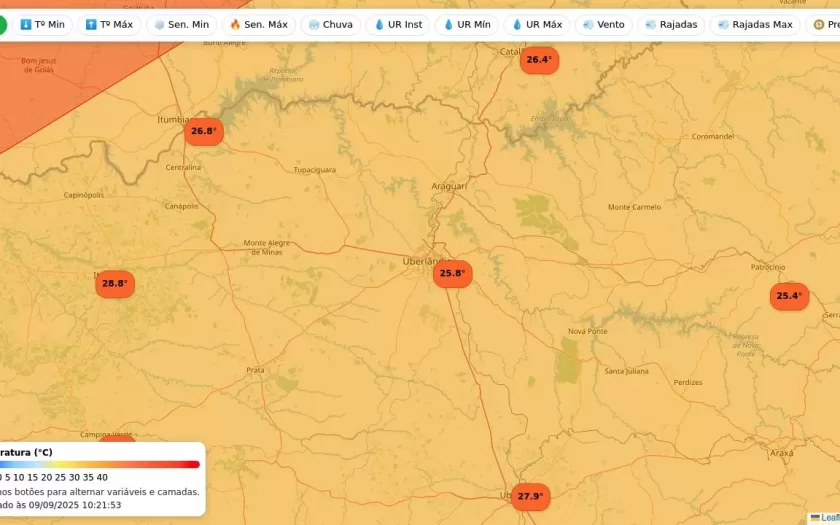Switch to the Tº Máx layer

point(109,25)
